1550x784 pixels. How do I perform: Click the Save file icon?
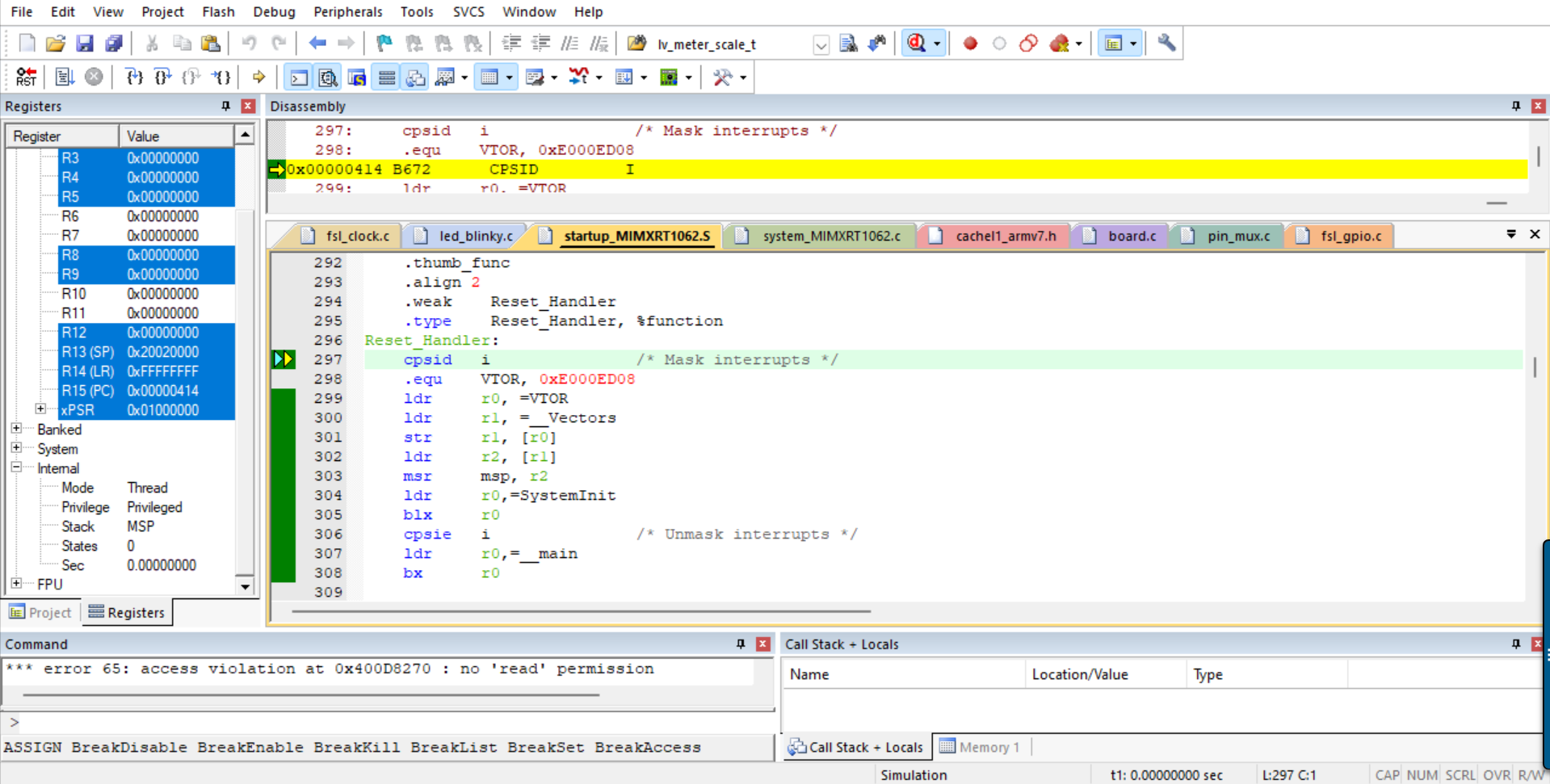(84, 44)
